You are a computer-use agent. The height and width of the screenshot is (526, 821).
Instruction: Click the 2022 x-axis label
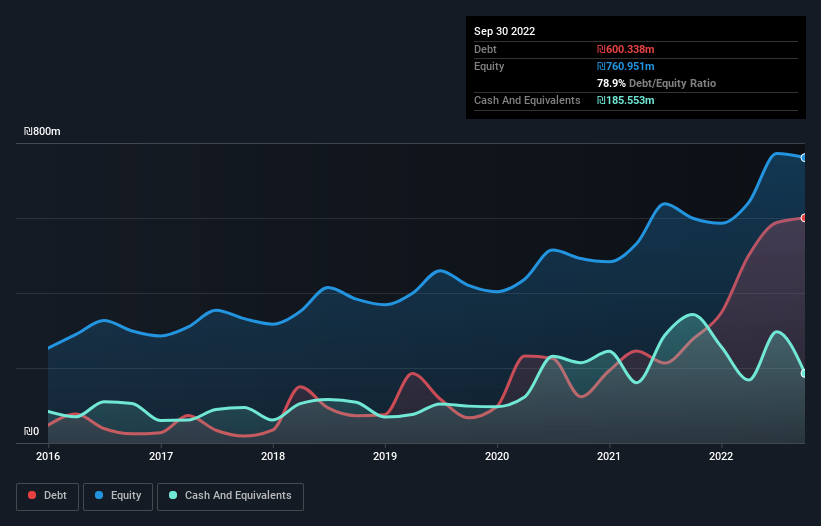[x=721, y=456]
